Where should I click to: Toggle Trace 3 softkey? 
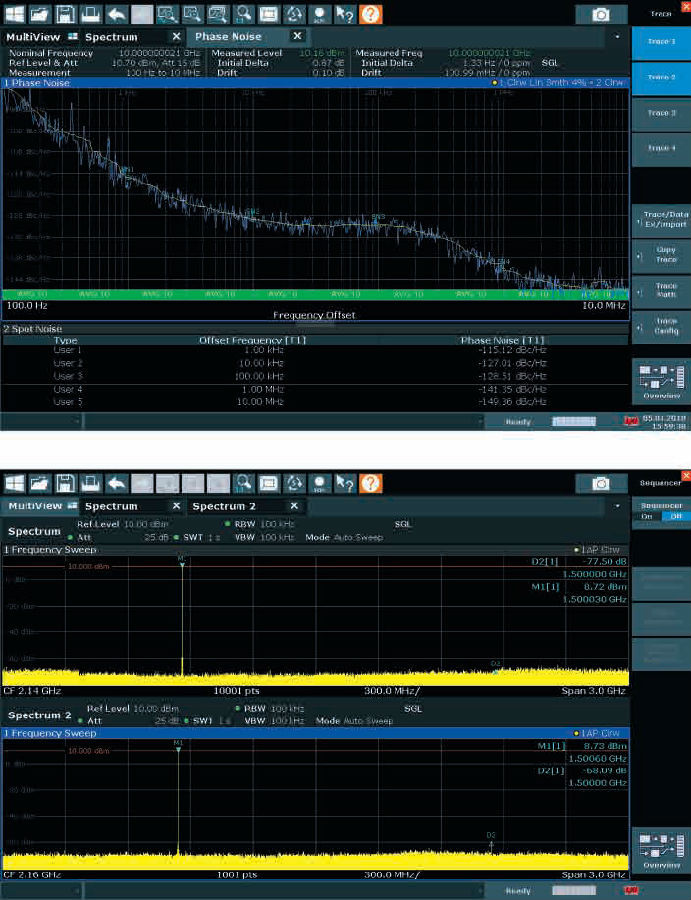(x=661, y=114)
